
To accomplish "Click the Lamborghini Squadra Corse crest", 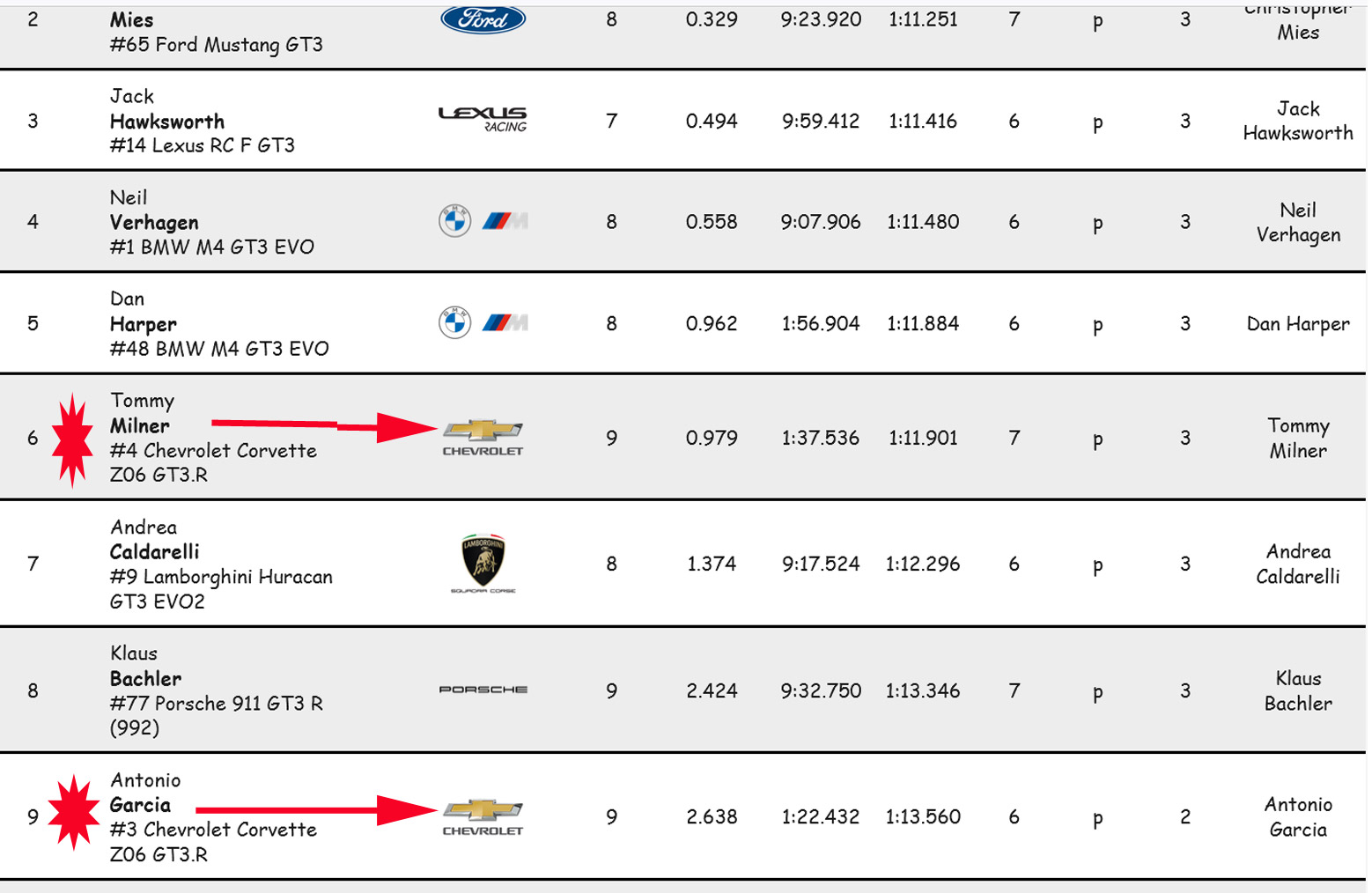I will click(x=483, y=562).
